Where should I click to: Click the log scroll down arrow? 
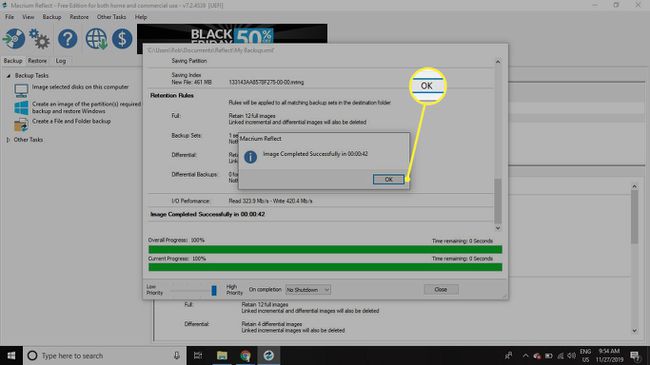click(498, 228)
